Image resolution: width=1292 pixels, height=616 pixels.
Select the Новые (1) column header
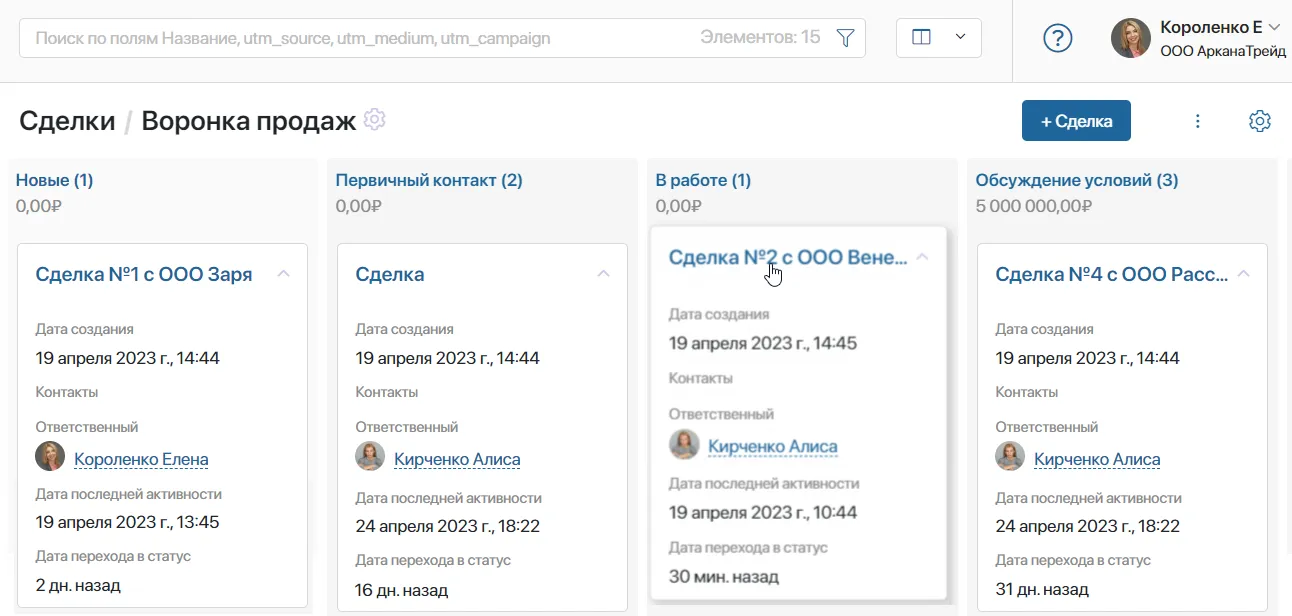click(54, 180)
